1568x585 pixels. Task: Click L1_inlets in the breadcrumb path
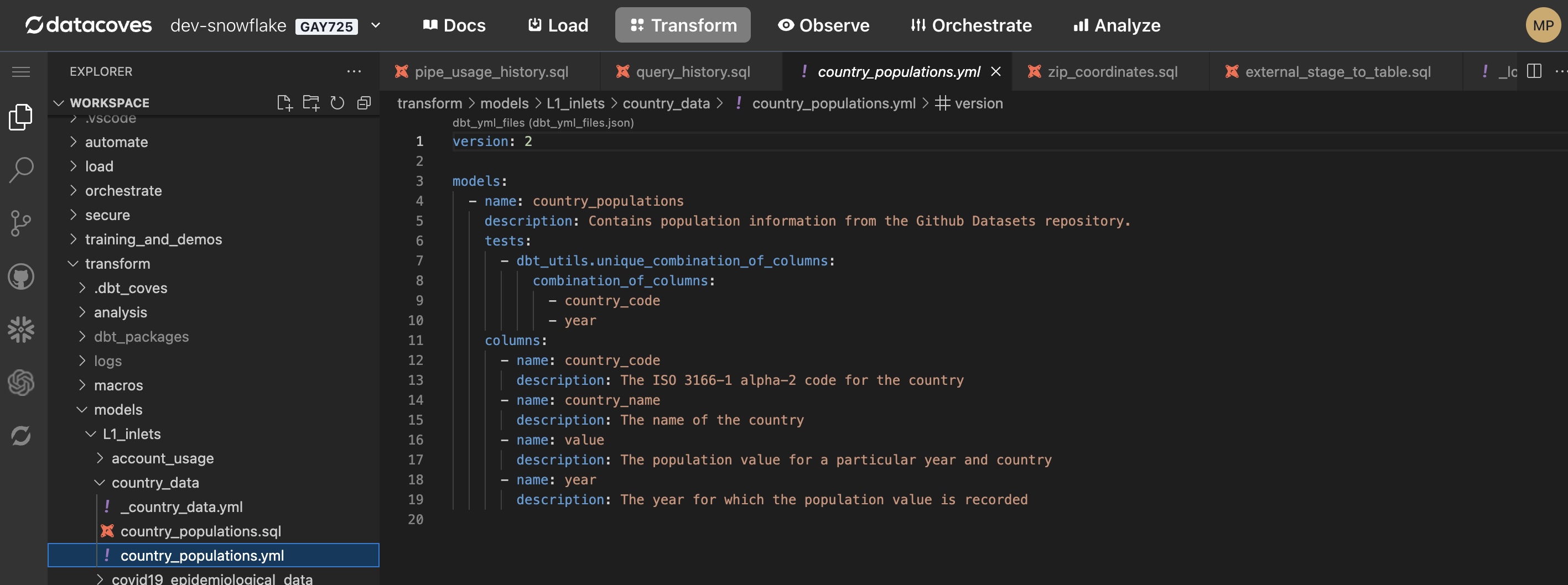point(575,103)
